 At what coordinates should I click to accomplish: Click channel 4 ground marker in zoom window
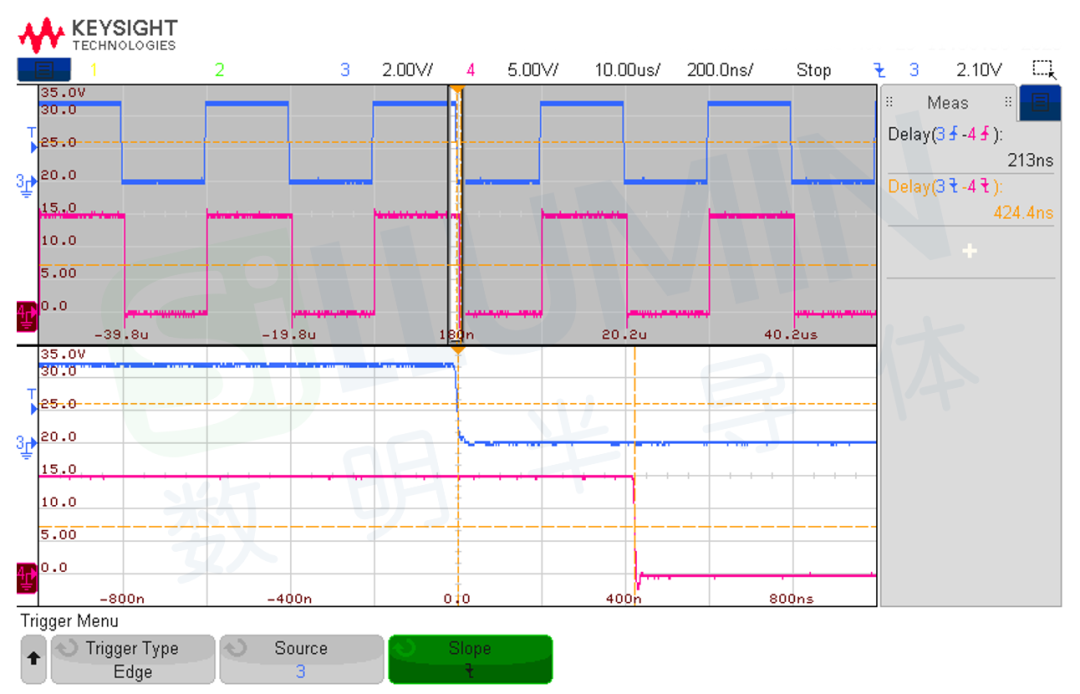[x=26, y=578]
